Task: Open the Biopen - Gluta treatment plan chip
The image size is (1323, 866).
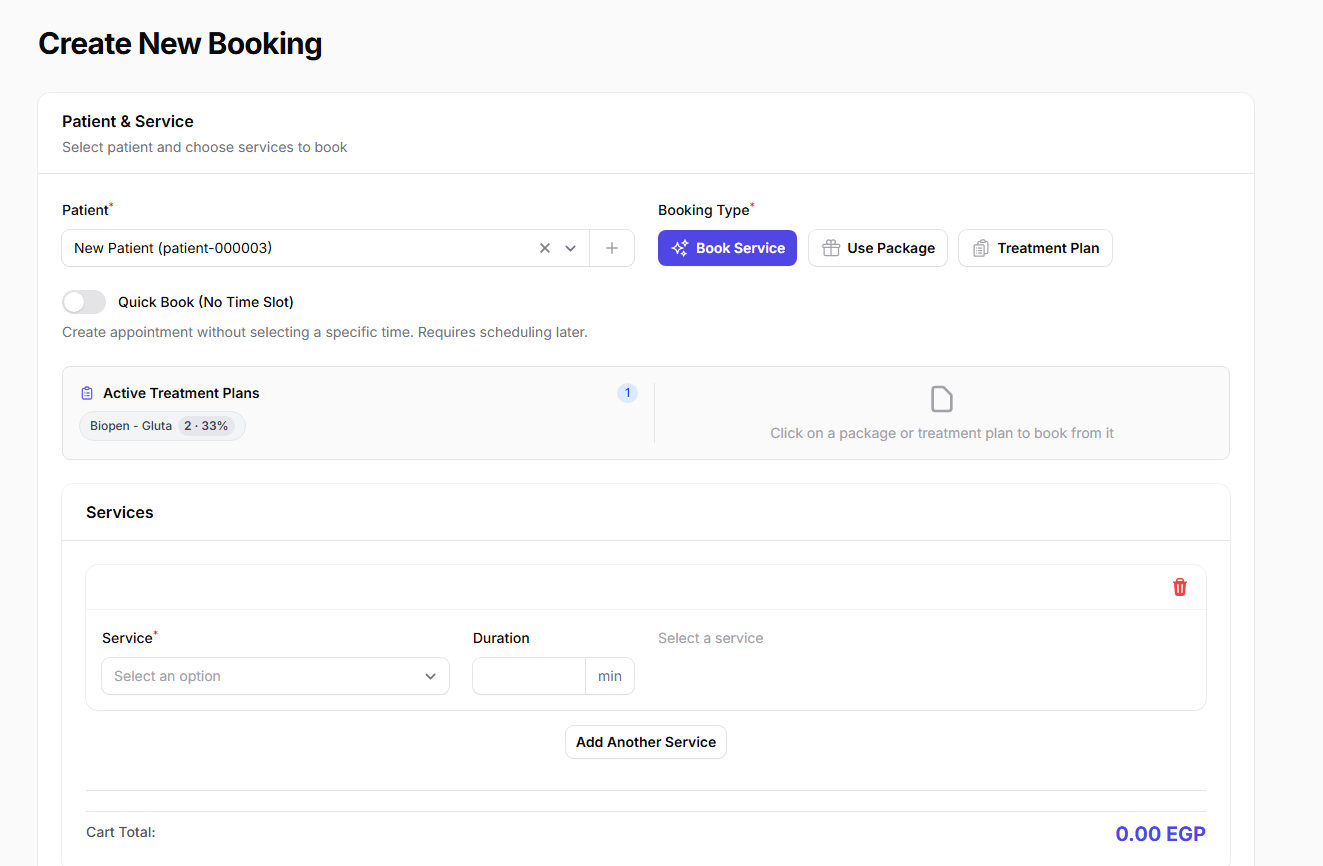Action: [x=162, y=426]
